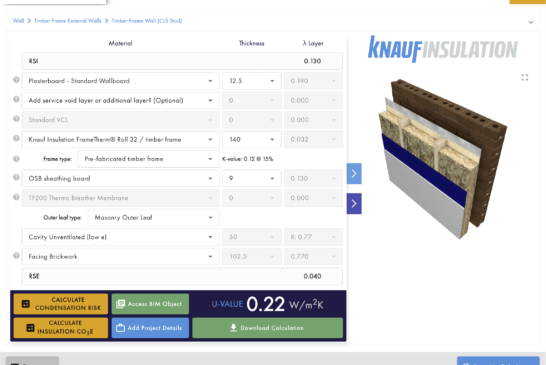The height and width of the screenshot is (365, 546).
Task: Open the 12.5 thickness dropdown
Action: pos(252,81)
